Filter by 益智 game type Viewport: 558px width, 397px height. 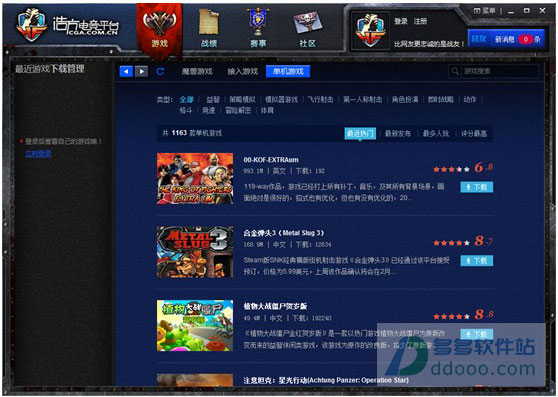213,100
